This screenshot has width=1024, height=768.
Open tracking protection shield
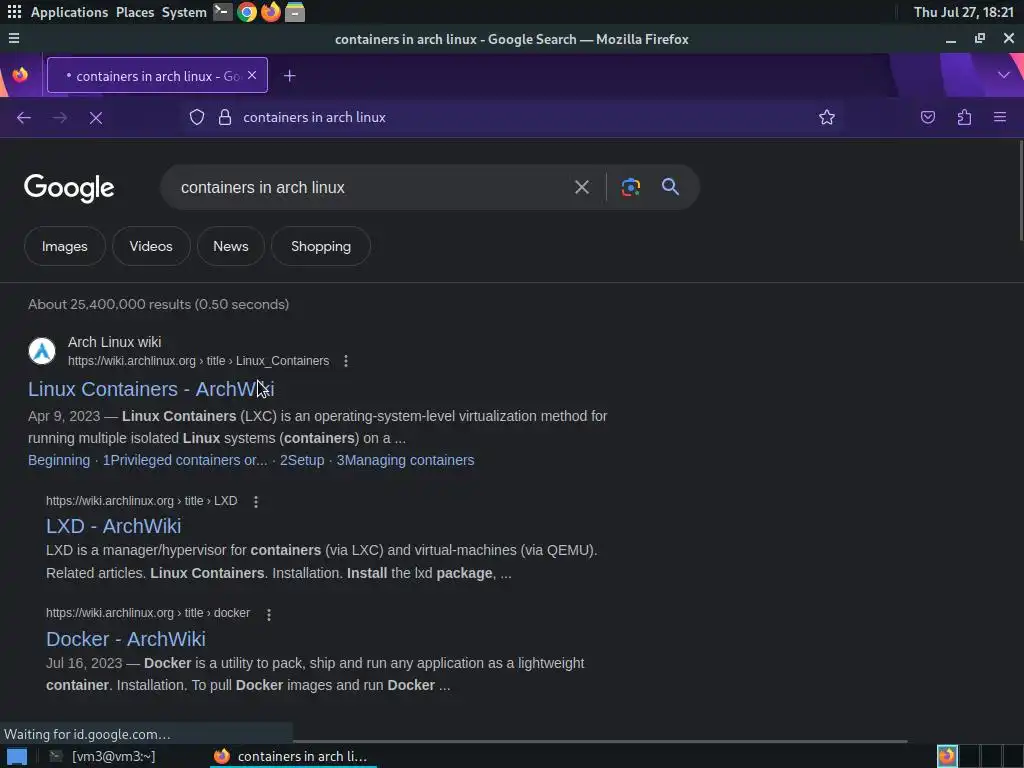[x=197, y=118]
